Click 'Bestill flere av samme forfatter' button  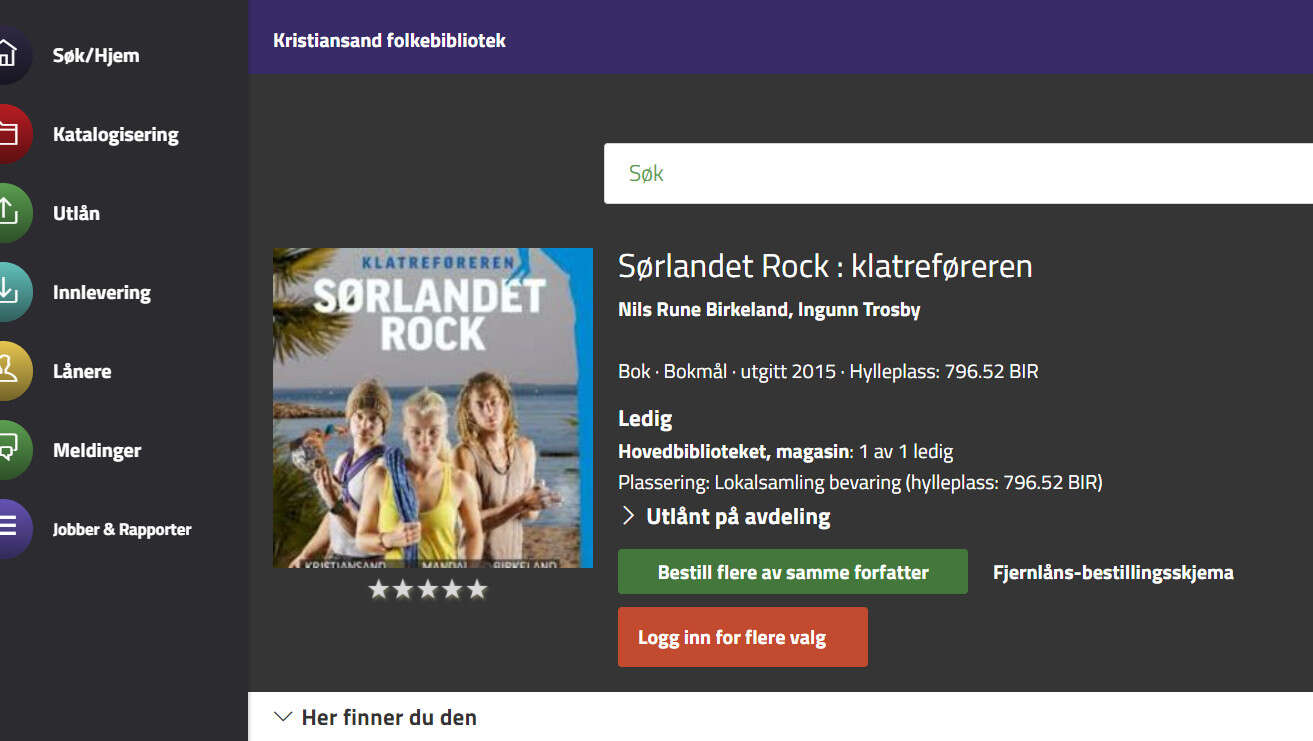(x=793, y=572)
